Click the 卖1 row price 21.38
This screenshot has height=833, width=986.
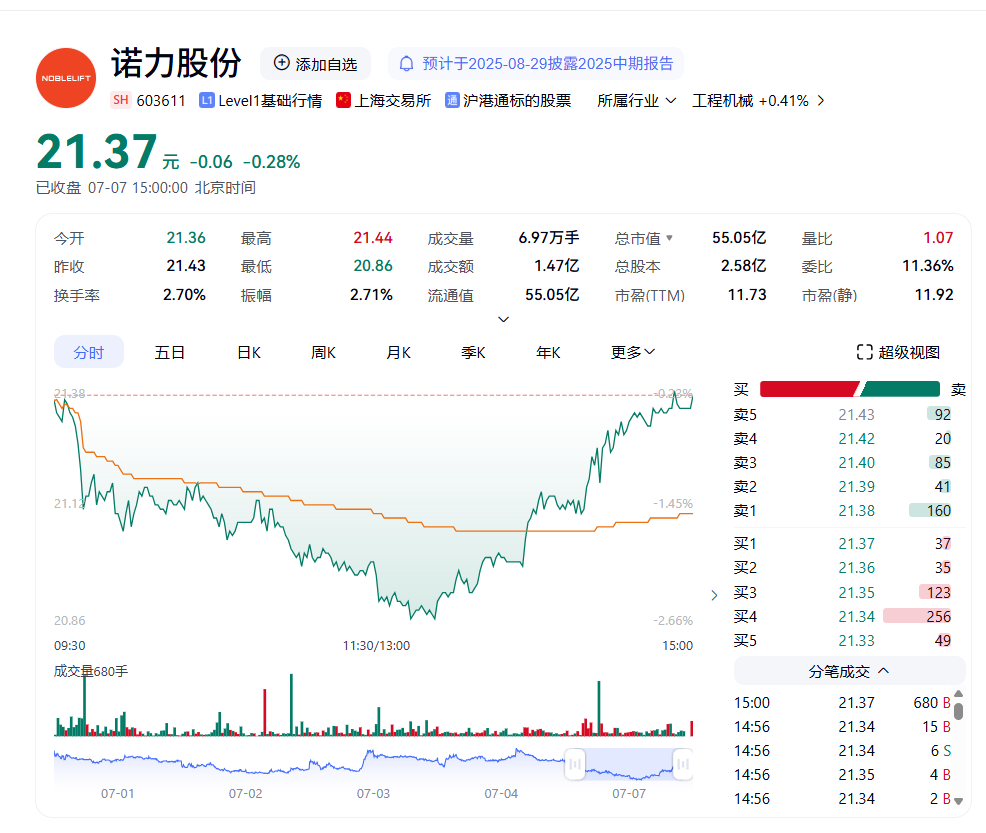click(856, 510)
